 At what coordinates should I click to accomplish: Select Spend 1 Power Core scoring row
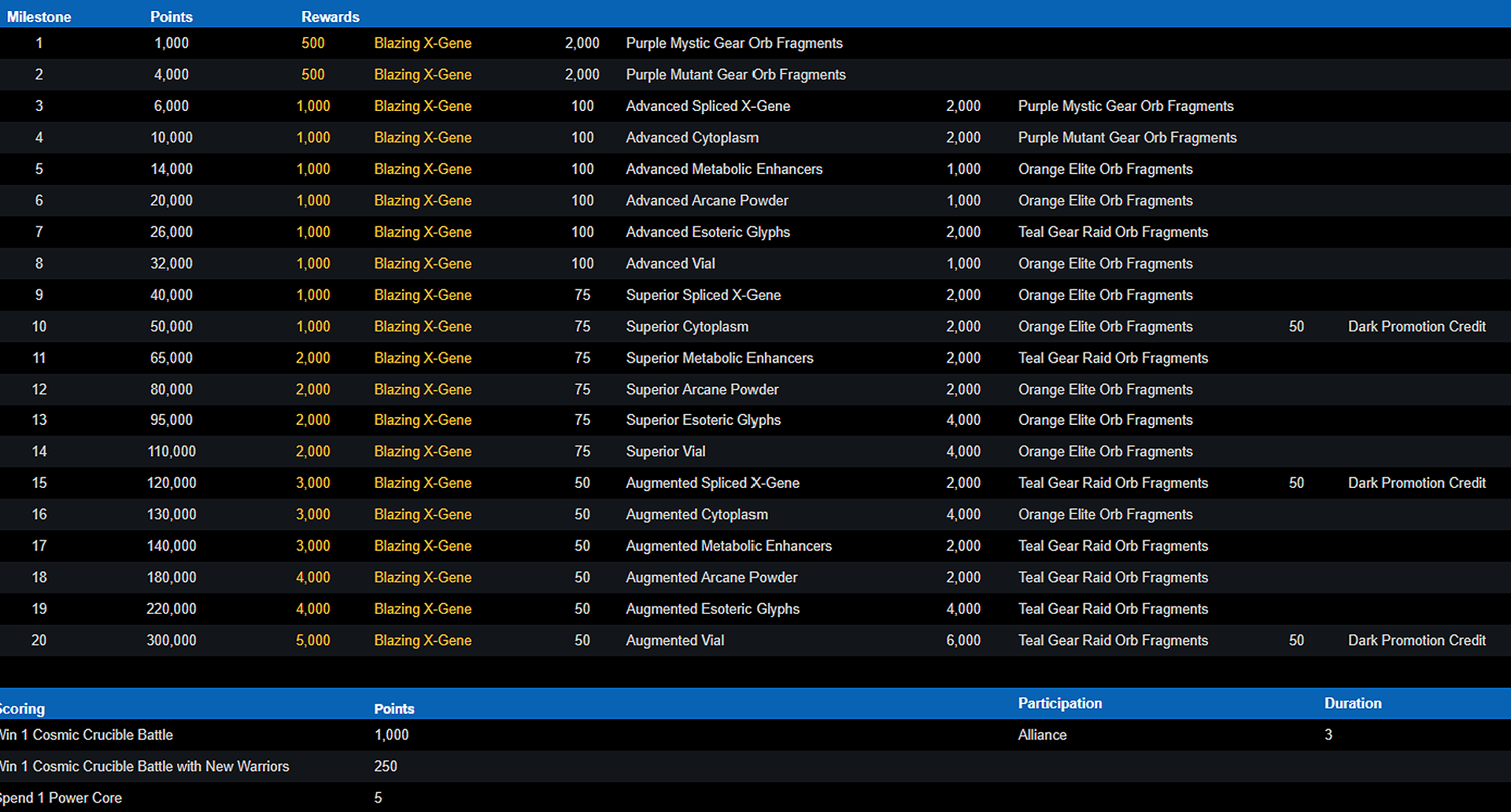click(x=755, y=797)
